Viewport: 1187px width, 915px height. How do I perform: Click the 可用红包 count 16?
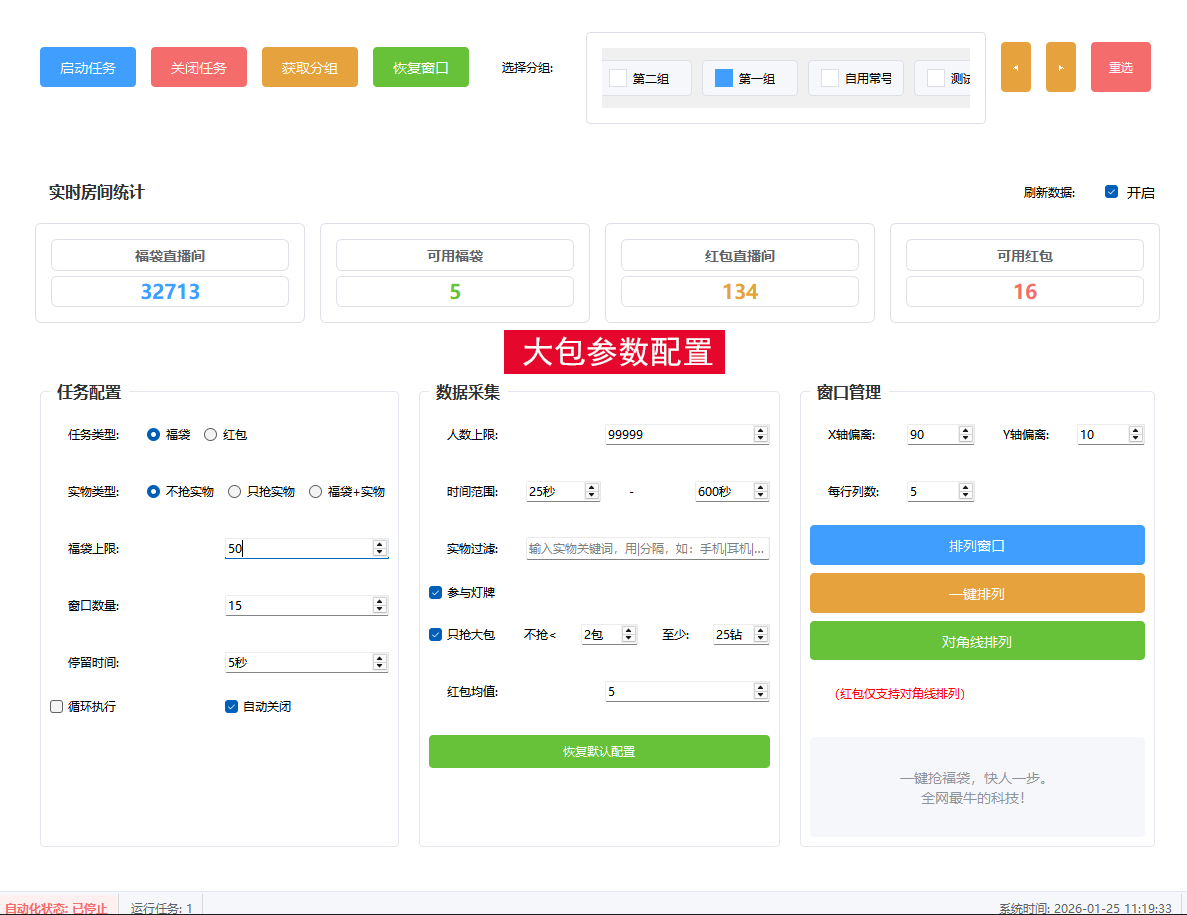coord(1025,291)
